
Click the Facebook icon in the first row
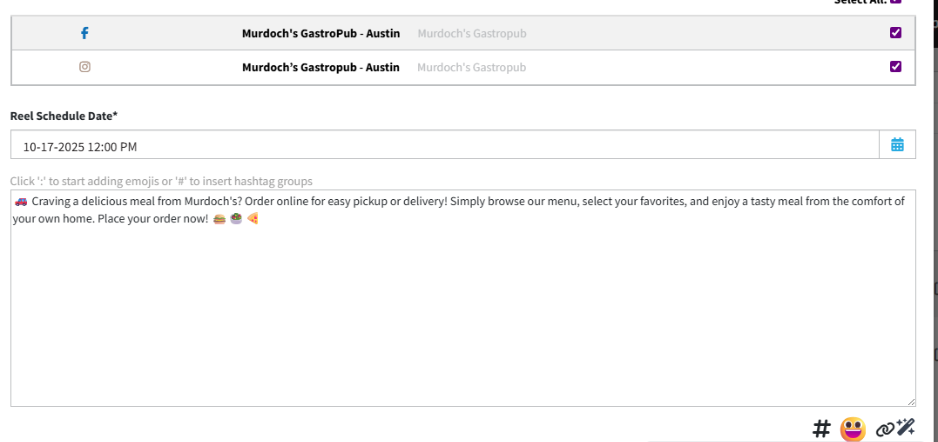tap(85, 33)
